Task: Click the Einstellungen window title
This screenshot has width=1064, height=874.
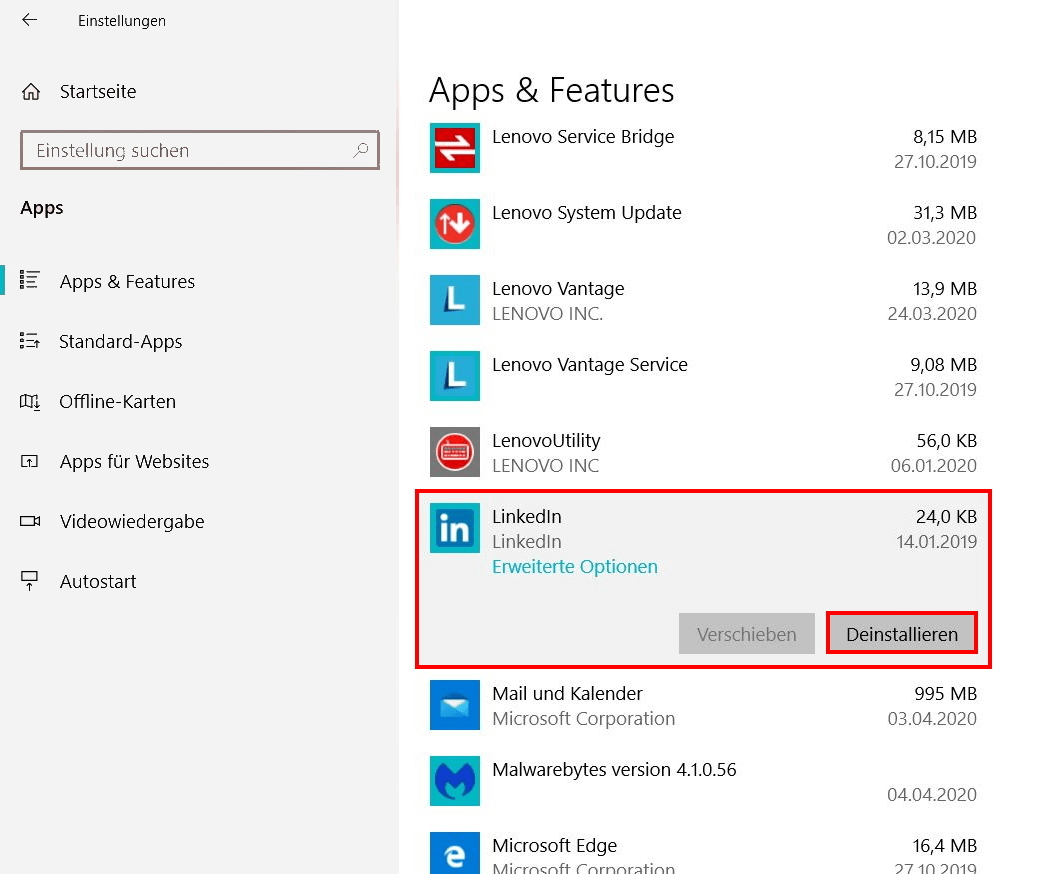Action: point(121,21)
